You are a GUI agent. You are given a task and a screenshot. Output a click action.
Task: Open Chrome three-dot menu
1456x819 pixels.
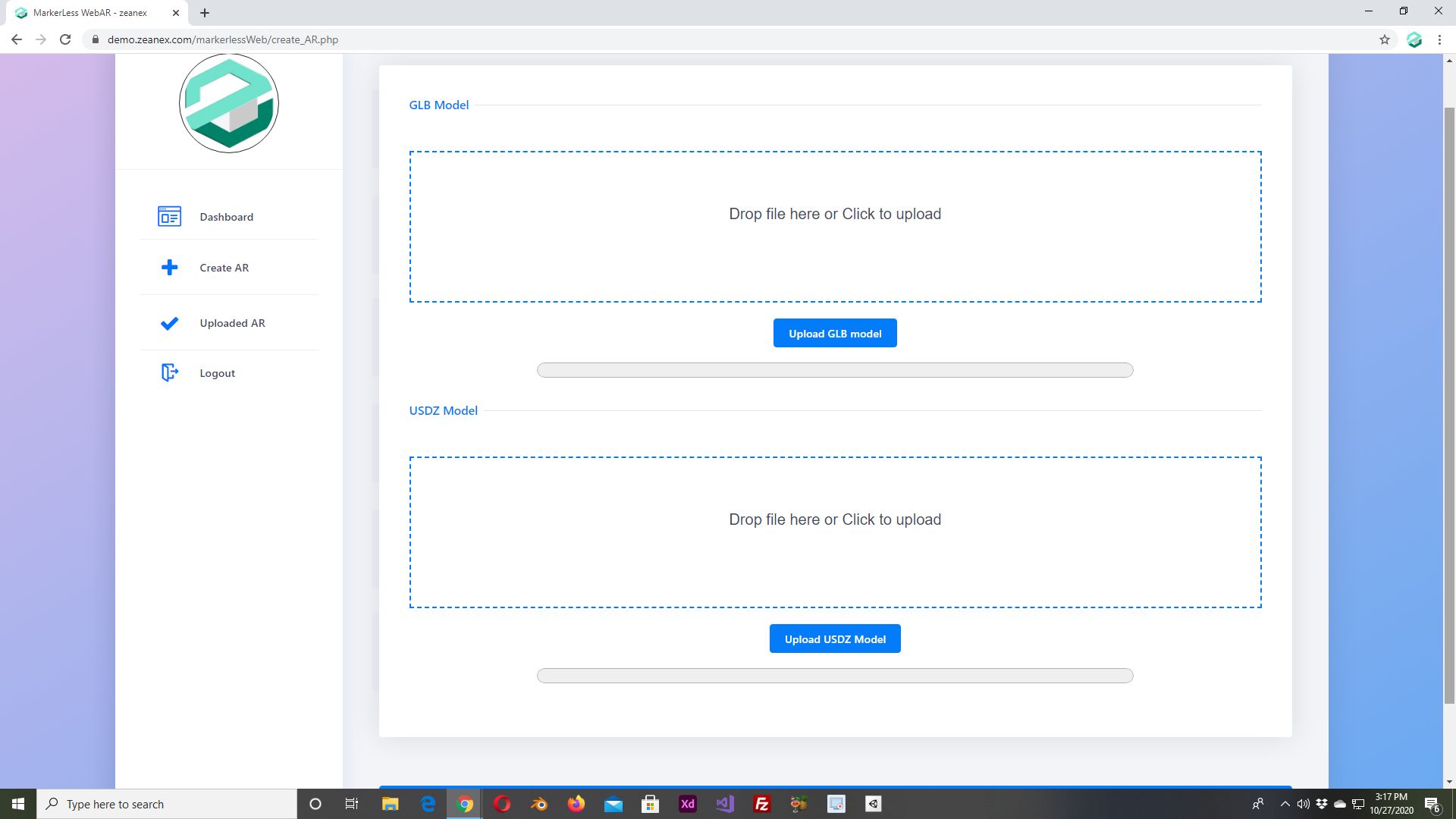pos(1439,39)
